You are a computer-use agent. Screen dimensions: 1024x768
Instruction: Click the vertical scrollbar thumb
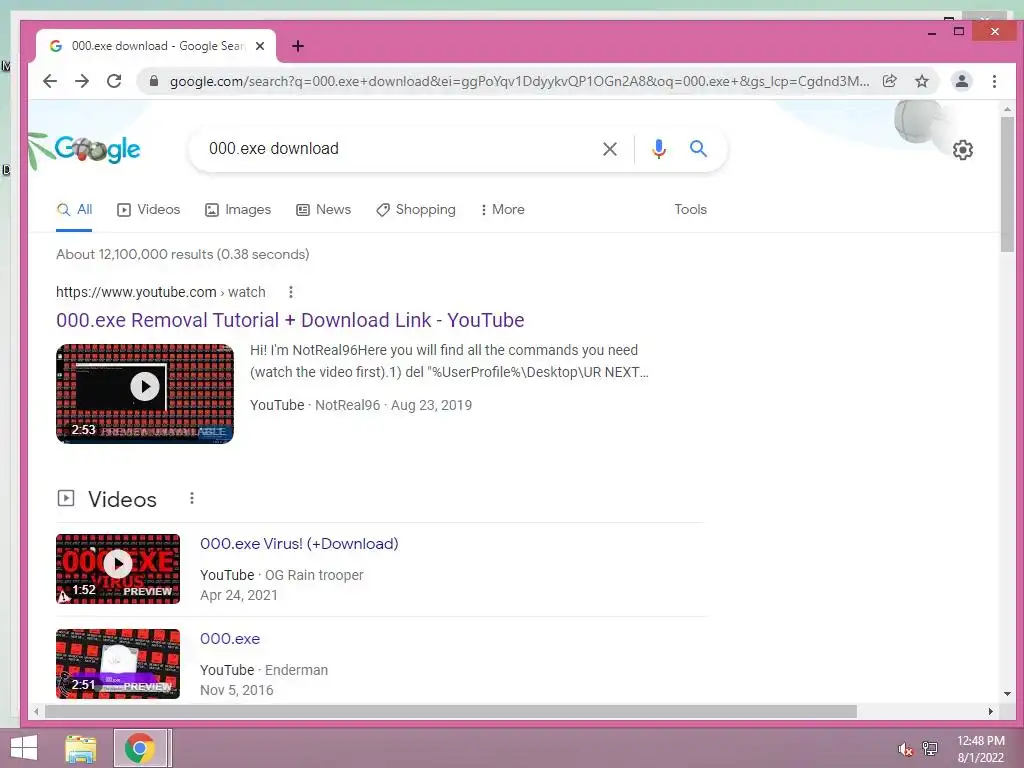click(1007, 184)
